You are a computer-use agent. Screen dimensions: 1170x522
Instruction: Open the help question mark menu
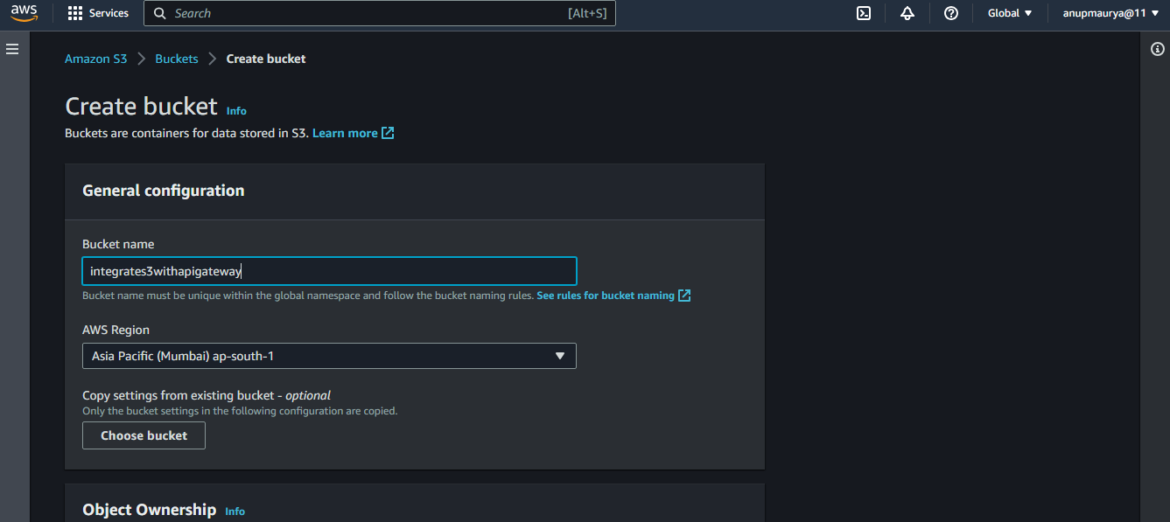[x=951, y=13]
